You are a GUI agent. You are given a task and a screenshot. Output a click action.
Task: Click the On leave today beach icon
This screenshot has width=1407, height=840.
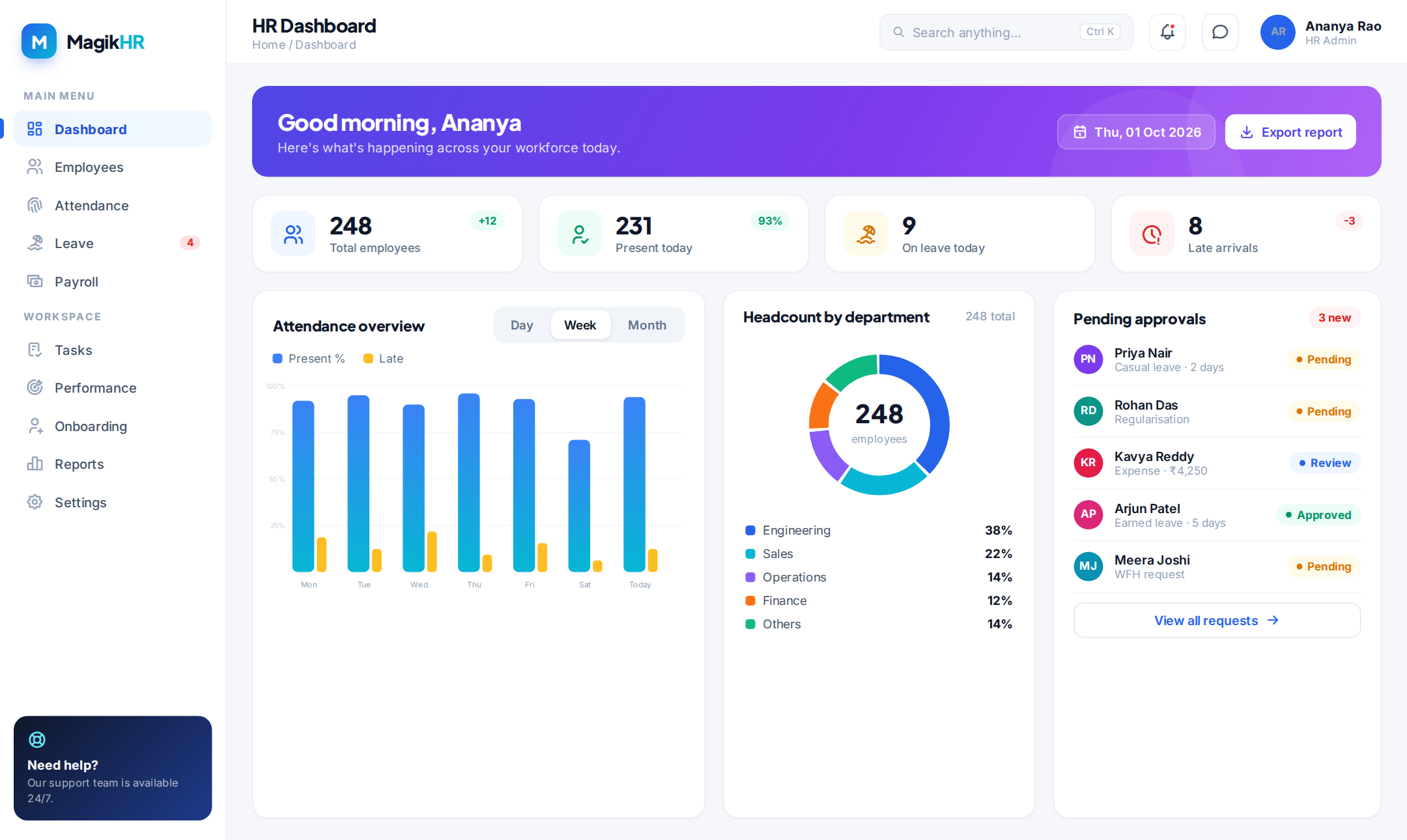[x=866, y=234]
